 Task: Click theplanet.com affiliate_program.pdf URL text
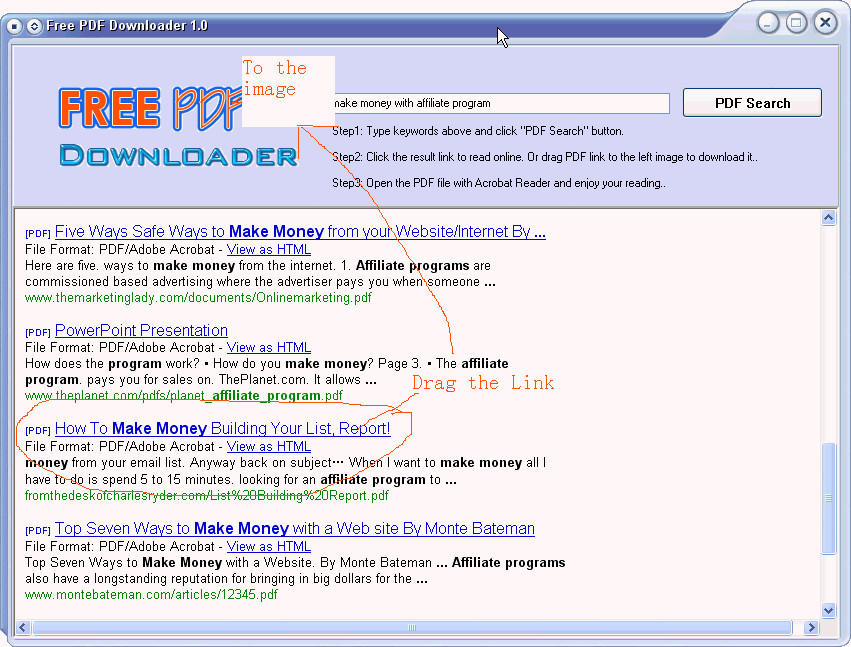click(184, 396)
